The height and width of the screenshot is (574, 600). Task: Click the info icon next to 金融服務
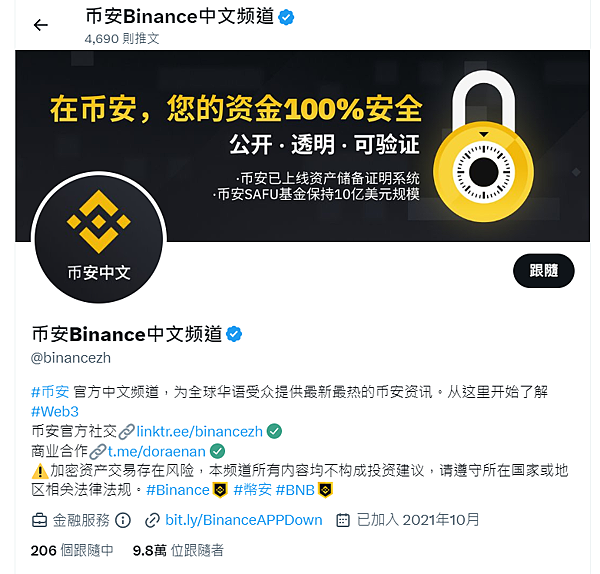pyautogui.click(x=123, y=520)
